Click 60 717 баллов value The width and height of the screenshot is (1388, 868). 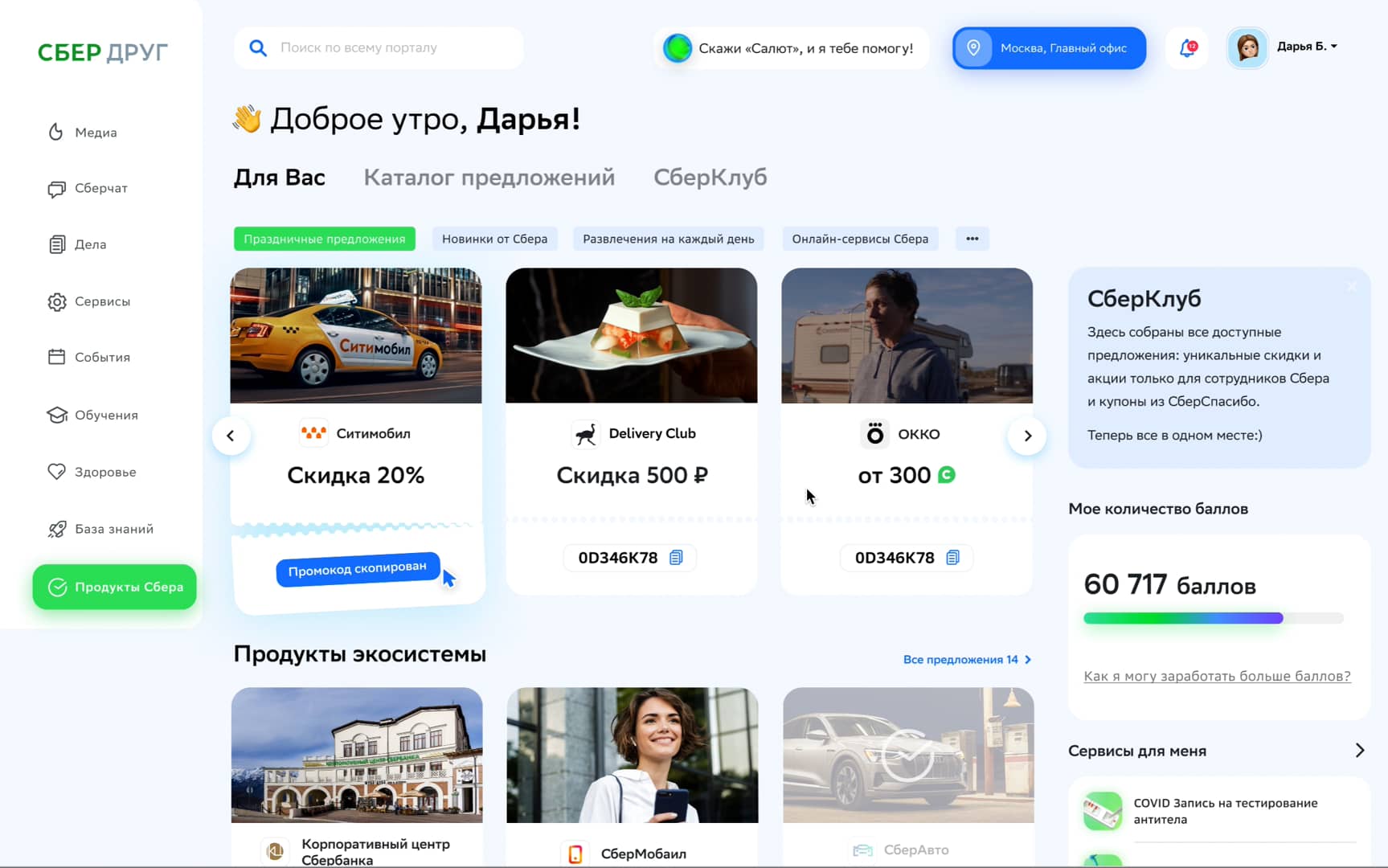click(x=1170, y=584)
